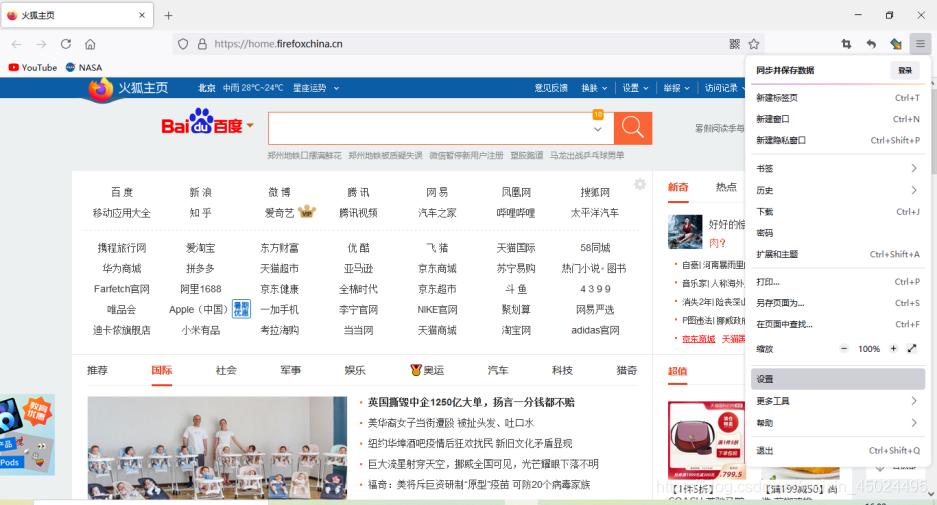
Task: Choose 打印 from the menu
Action: [x=837, y=281]
